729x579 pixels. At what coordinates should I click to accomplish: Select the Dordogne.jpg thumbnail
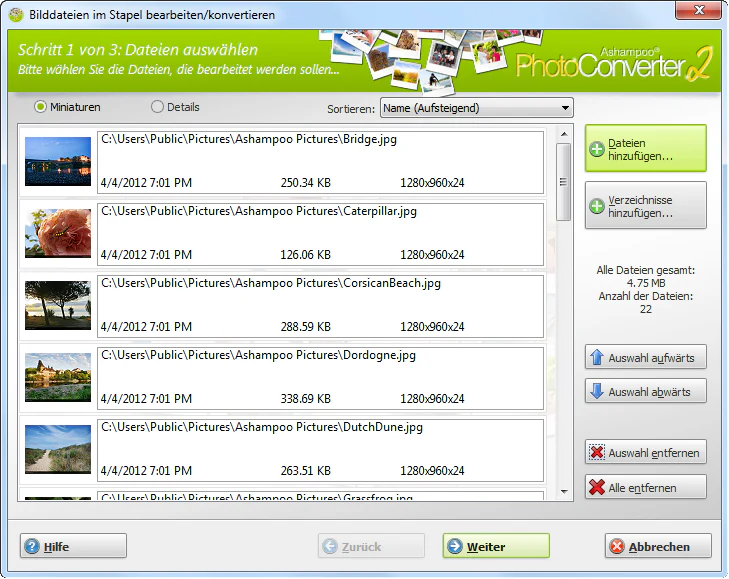[x=58, y=377]
